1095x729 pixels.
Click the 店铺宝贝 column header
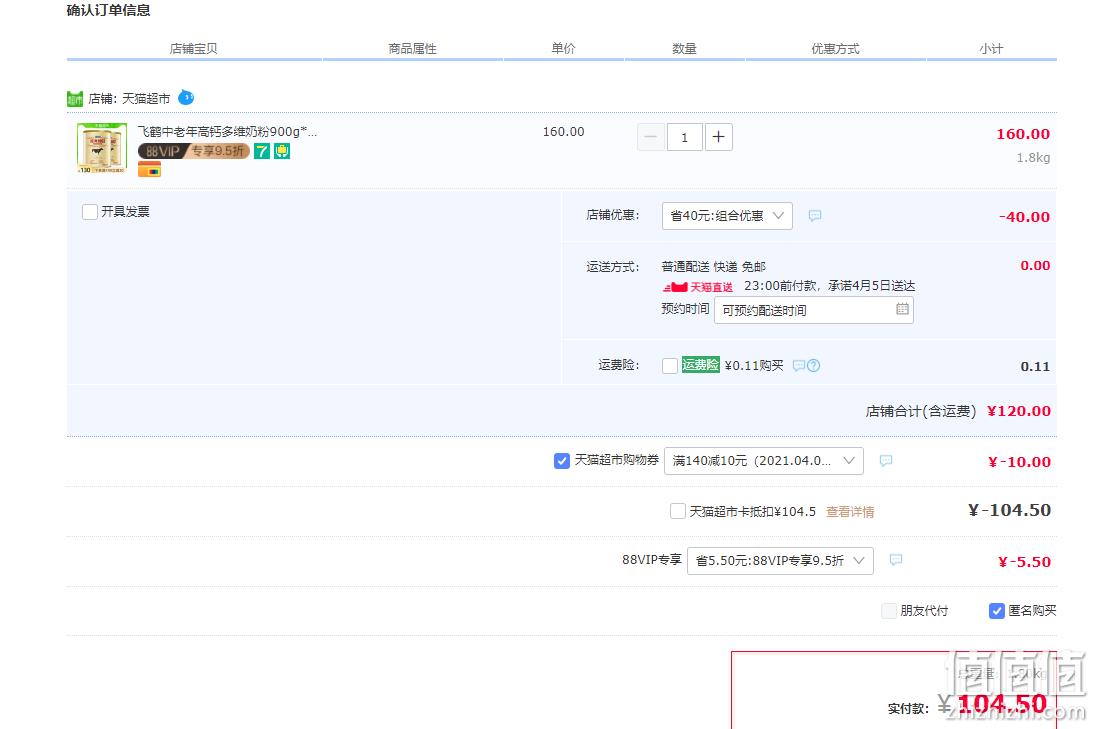[193, 49]
